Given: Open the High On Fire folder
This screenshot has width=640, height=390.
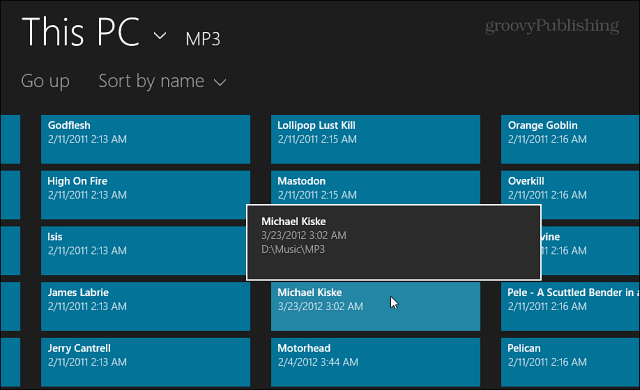Looking at the screenshot, I should [x=145, y=195].
